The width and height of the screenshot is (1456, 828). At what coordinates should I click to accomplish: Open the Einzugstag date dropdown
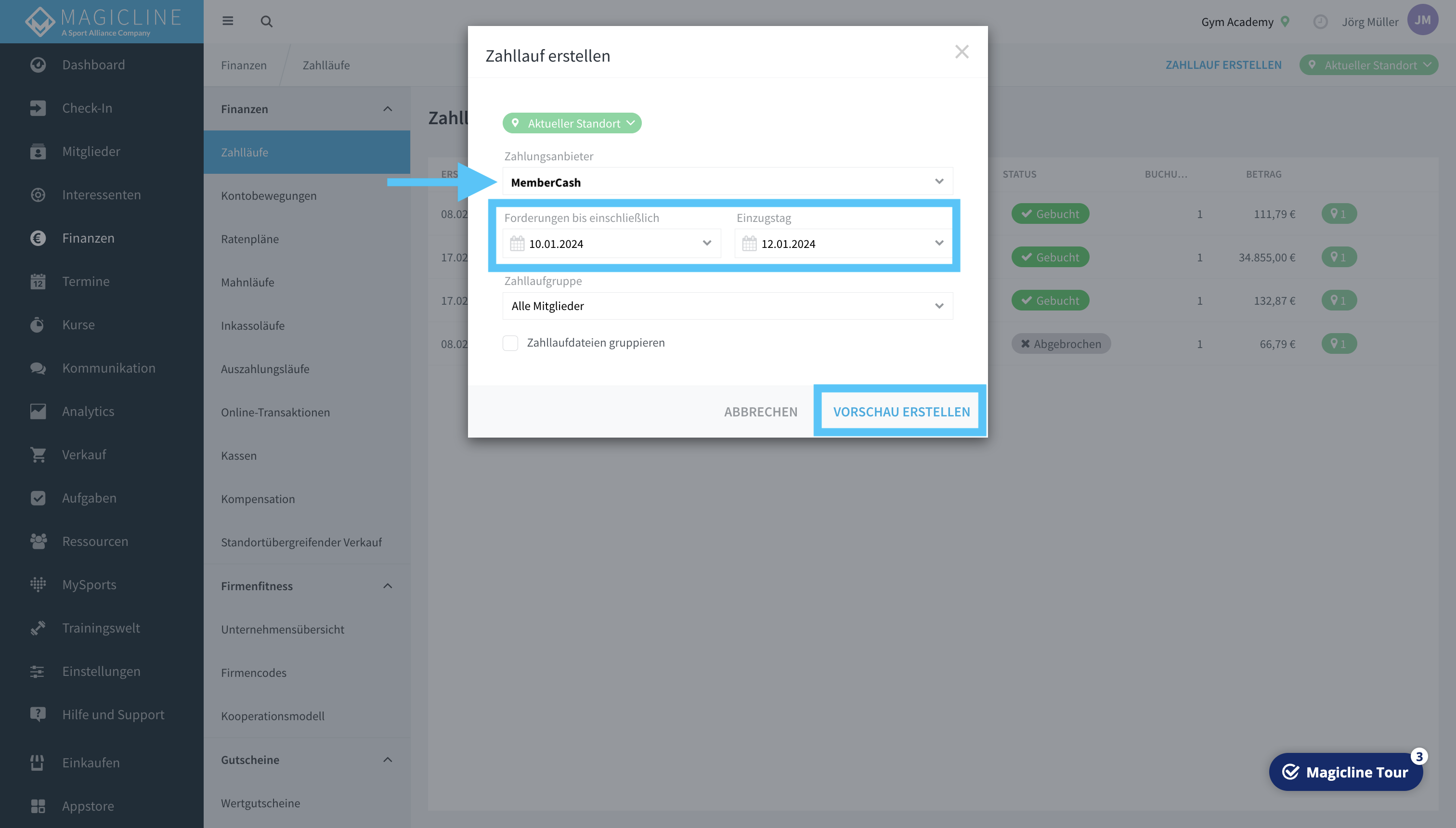click(844, 244)
